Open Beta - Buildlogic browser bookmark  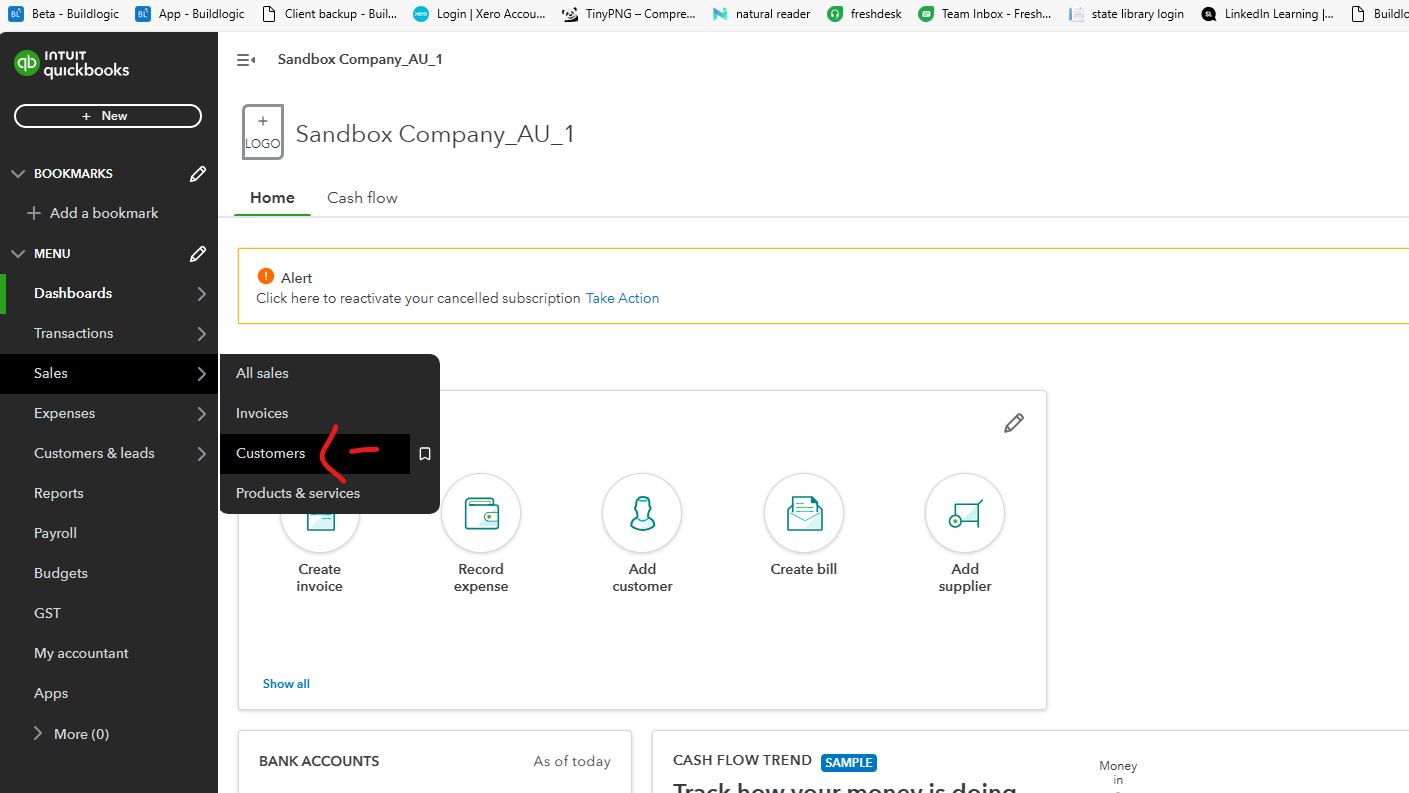(63, 14)
